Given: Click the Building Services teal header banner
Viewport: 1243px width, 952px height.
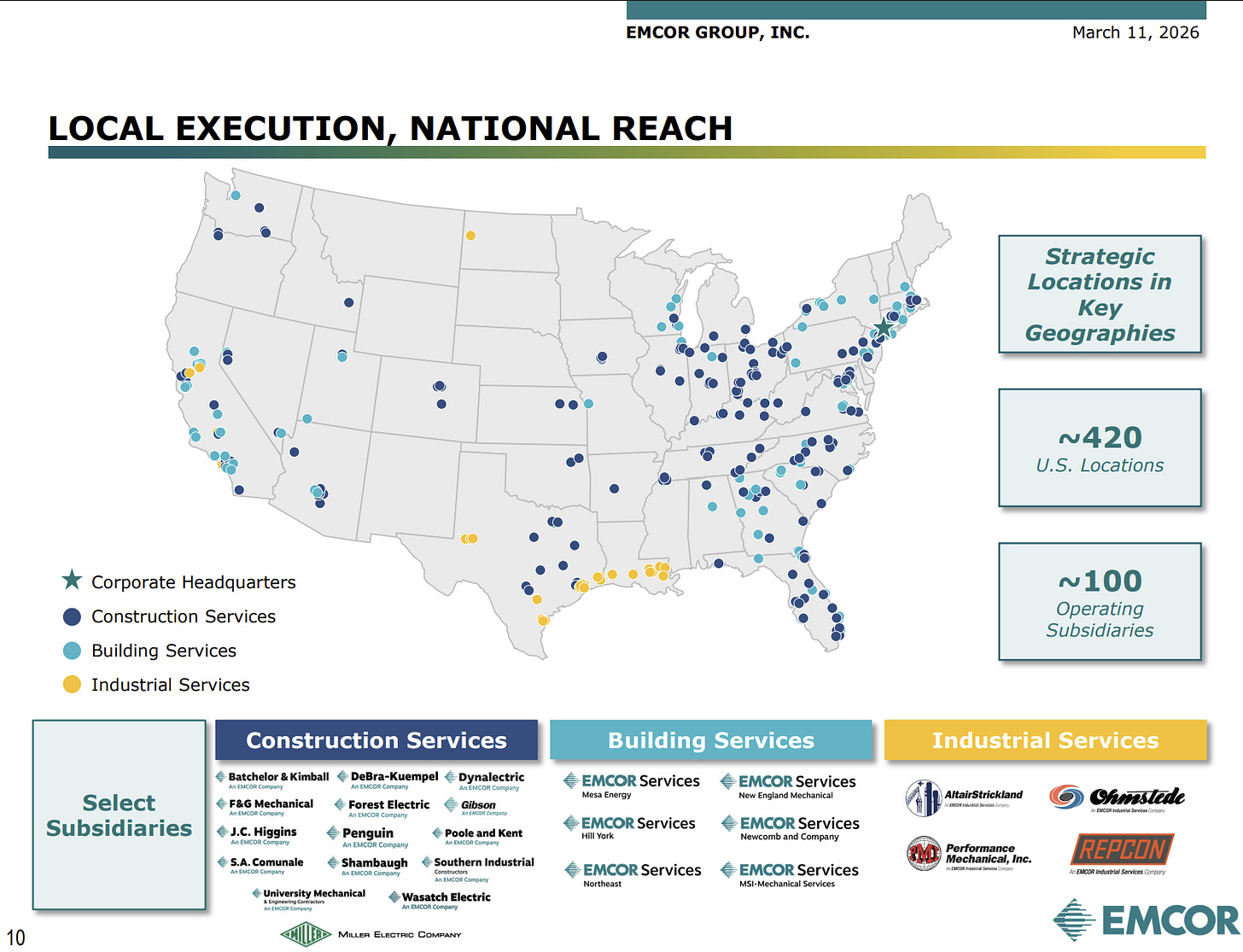Looking at the screenshot, I should (x=711, y=740).
